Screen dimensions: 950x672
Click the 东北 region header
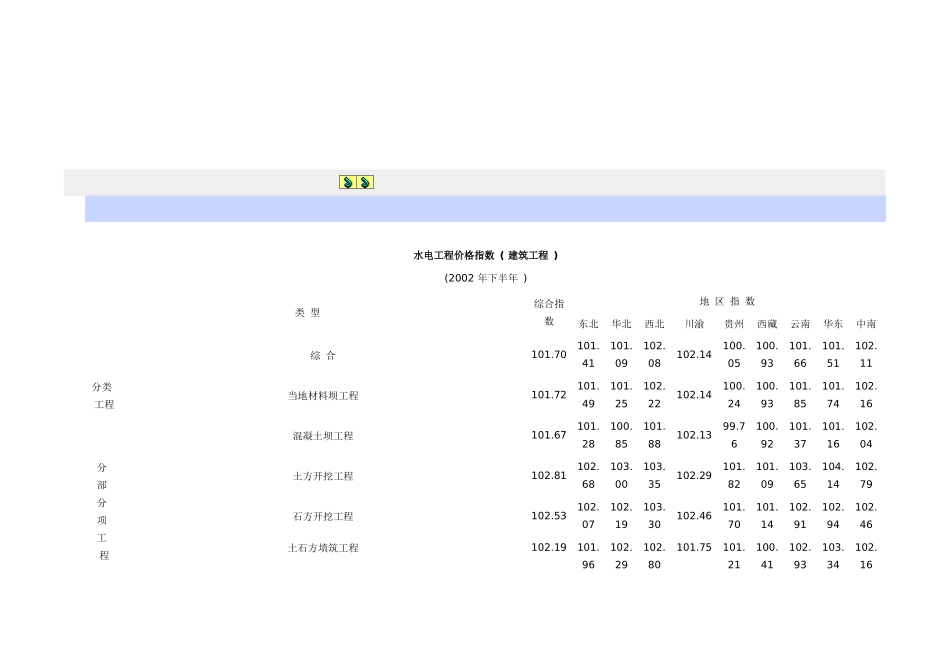(588, 324)
